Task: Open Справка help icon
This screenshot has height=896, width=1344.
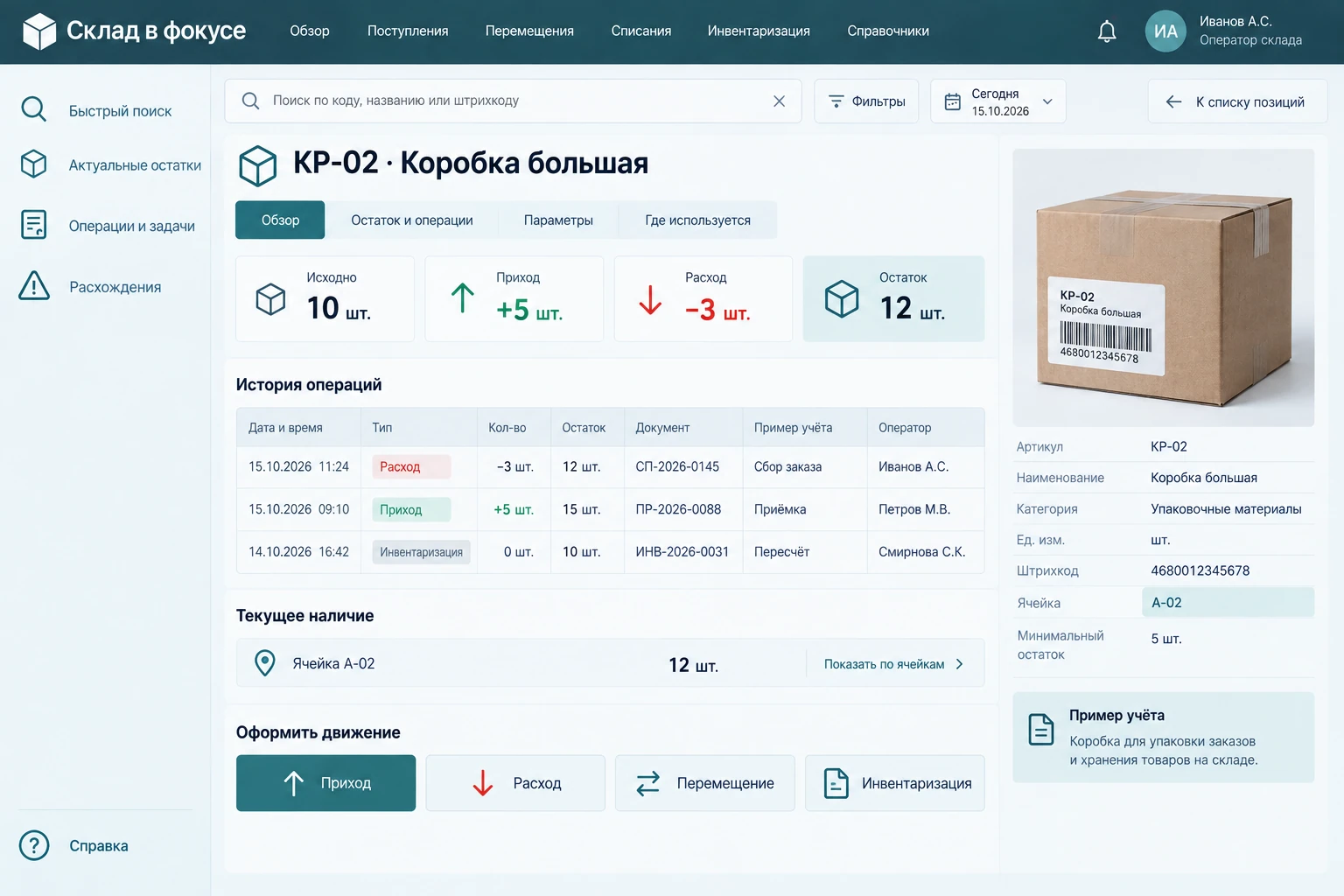Action: click(34, 845)
